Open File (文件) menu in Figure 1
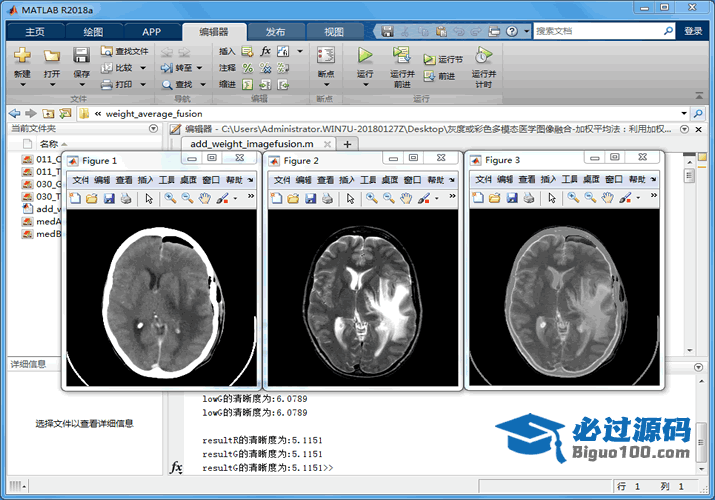The width and height of the screenshot is (715, 500). pyautogui.click(x=80, y=180)
